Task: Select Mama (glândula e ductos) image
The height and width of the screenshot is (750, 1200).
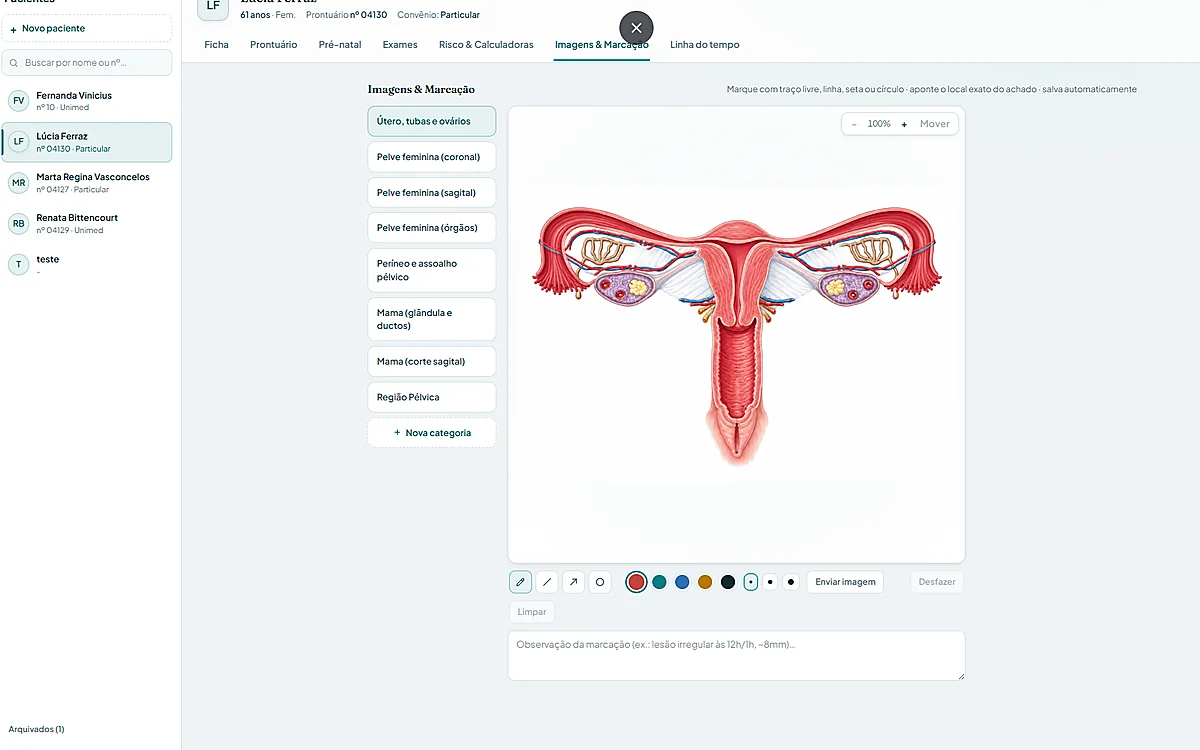Action: [x=432, y=319]
